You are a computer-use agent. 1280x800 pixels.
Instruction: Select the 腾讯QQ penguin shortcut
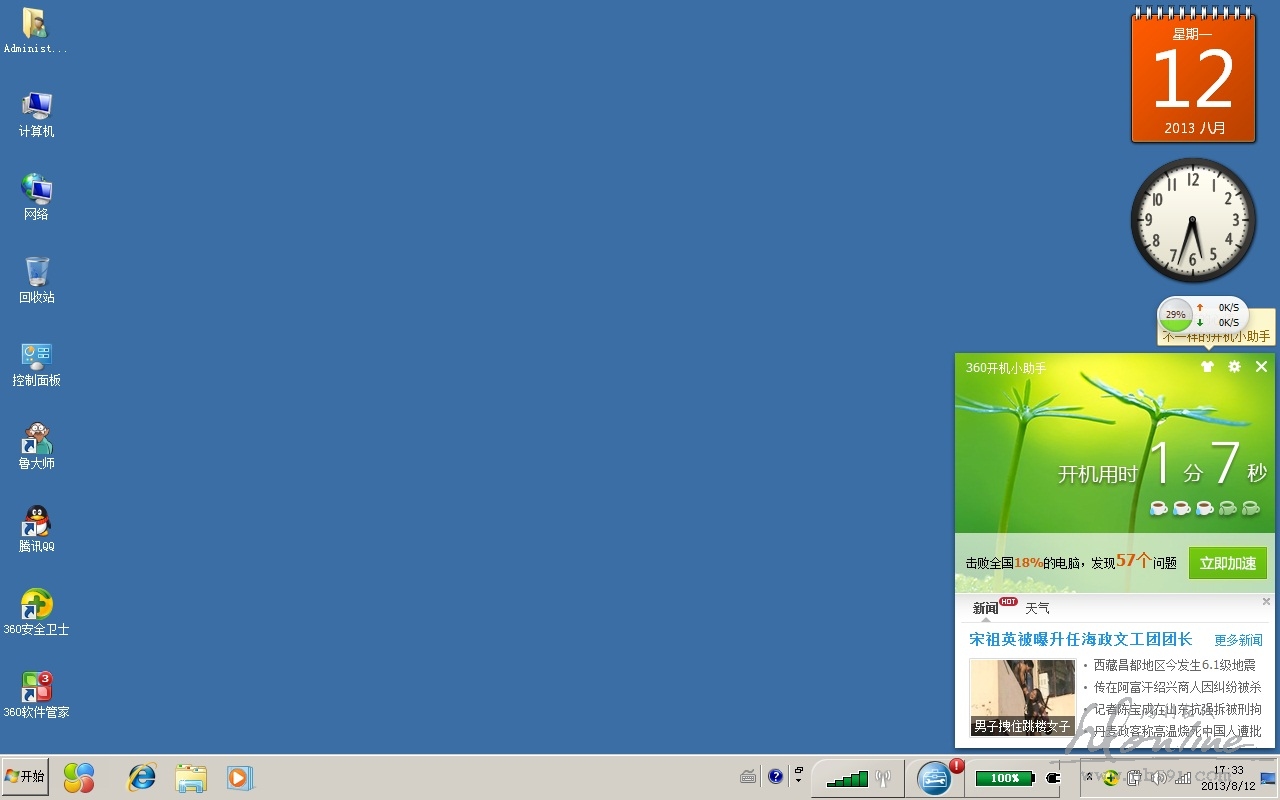[36, 529]
